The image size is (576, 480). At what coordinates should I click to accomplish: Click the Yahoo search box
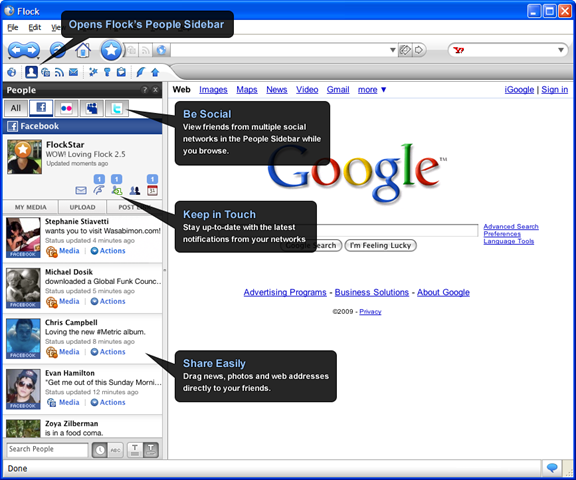click(509, 50)
